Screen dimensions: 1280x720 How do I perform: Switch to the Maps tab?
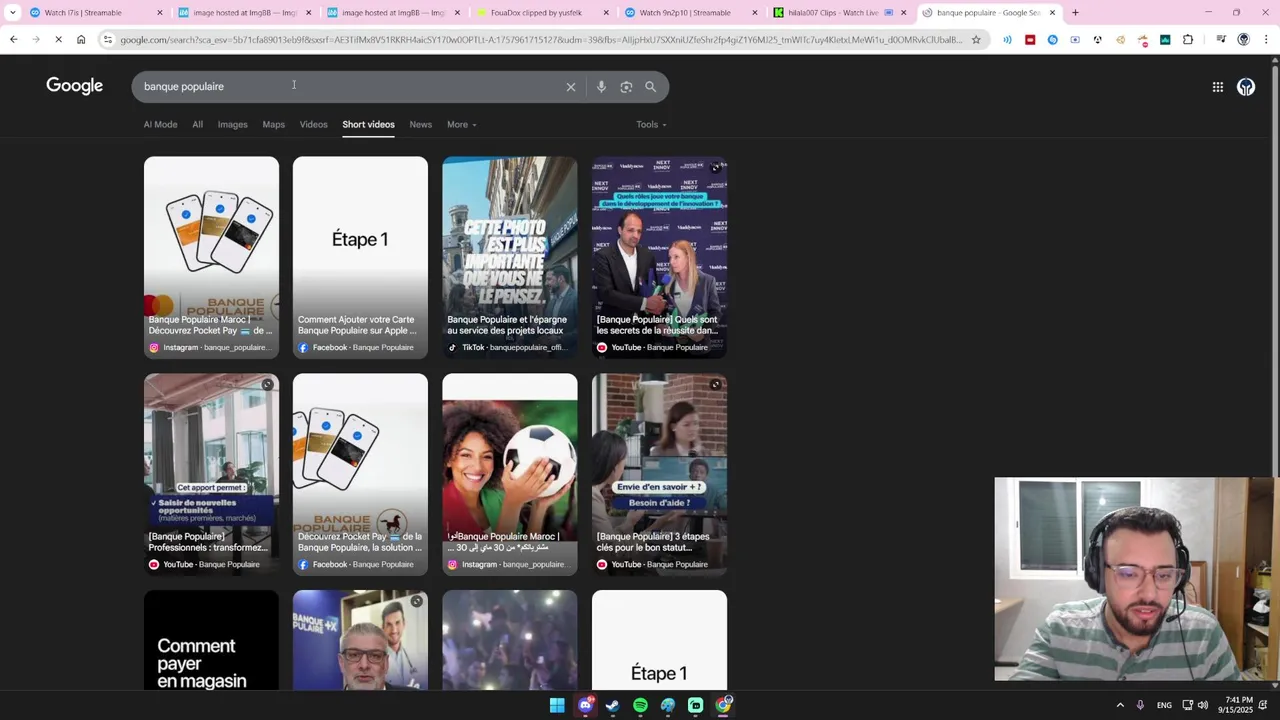tap(273, 125)
